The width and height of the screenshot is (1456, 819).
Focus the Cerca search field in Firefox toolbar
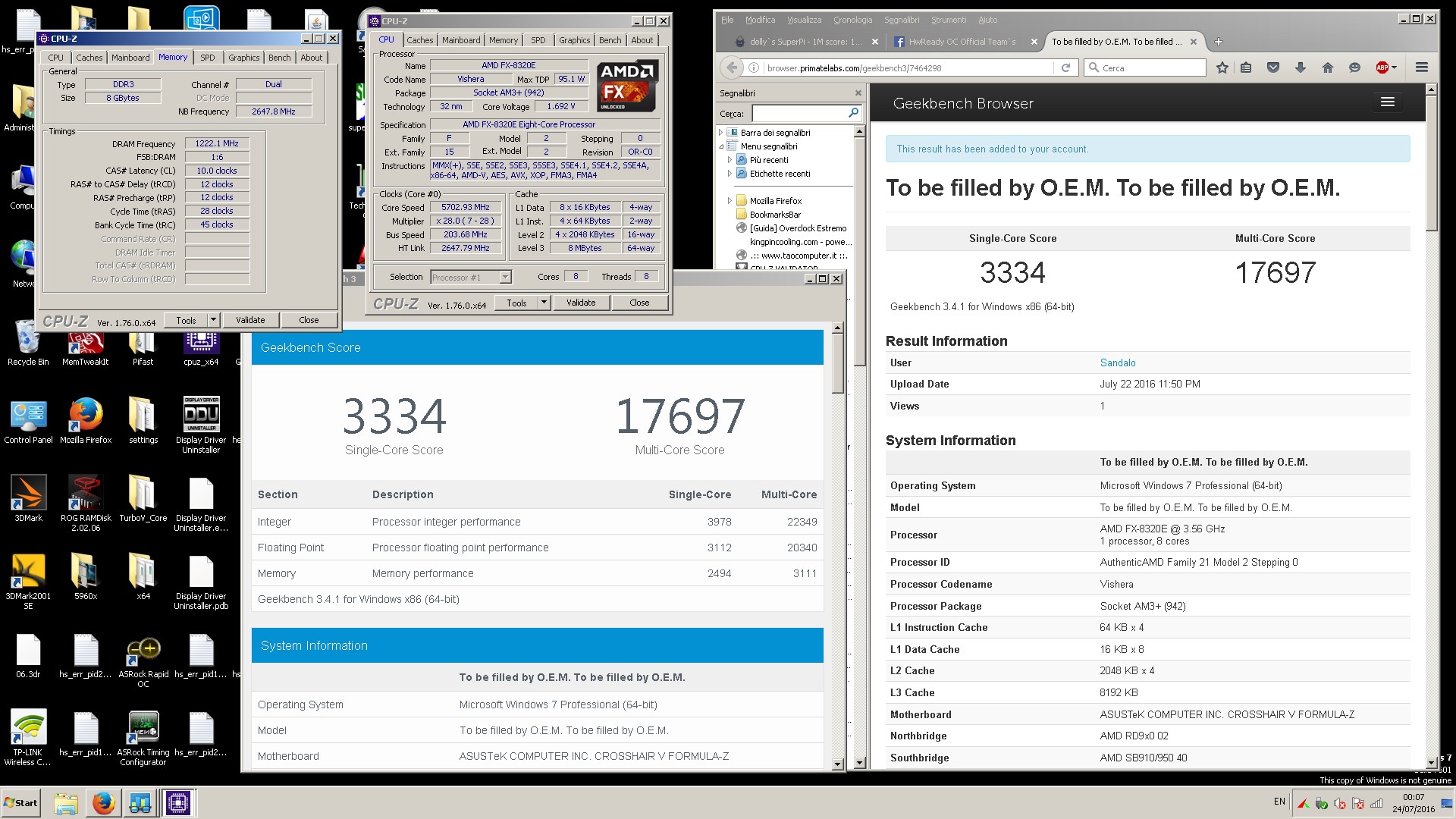coord(1145,67)
